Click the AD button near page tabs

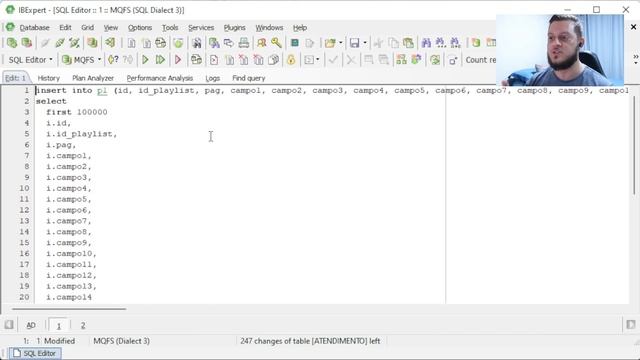(31, 325)
